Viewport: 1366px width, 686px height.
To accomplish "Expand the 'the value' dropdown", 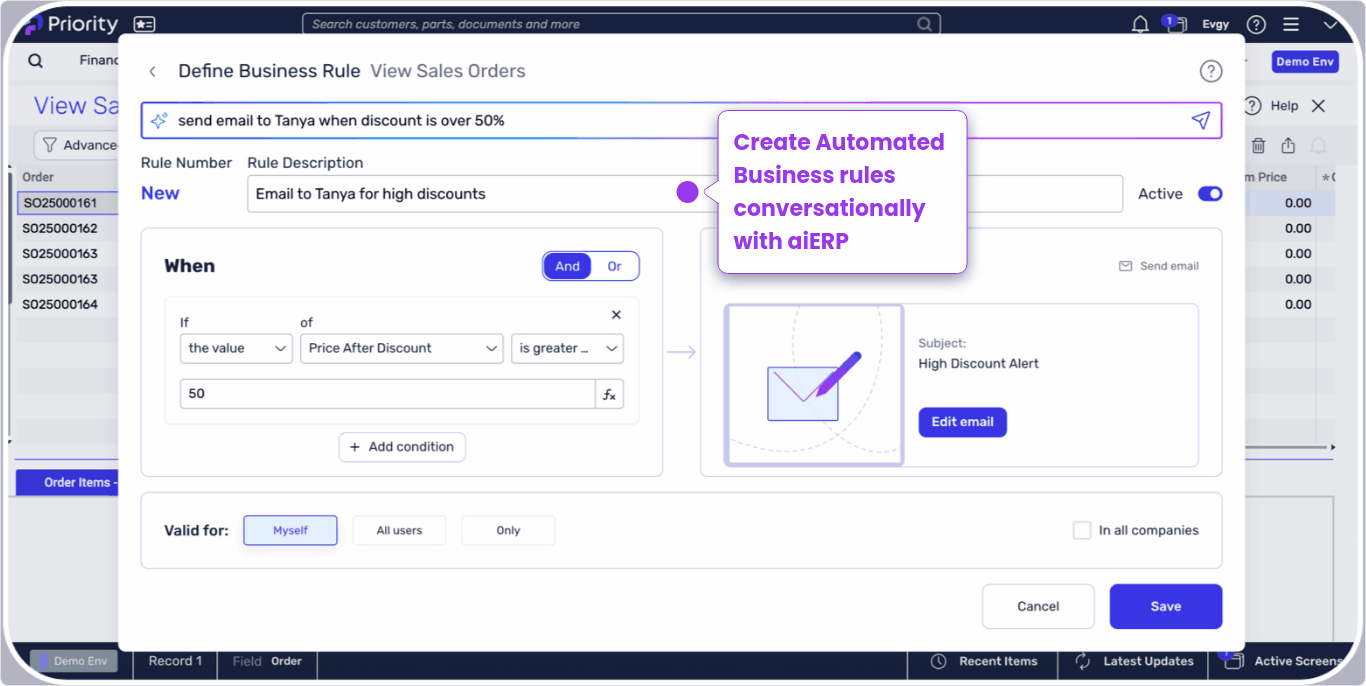I will click(x=236, y=348).
